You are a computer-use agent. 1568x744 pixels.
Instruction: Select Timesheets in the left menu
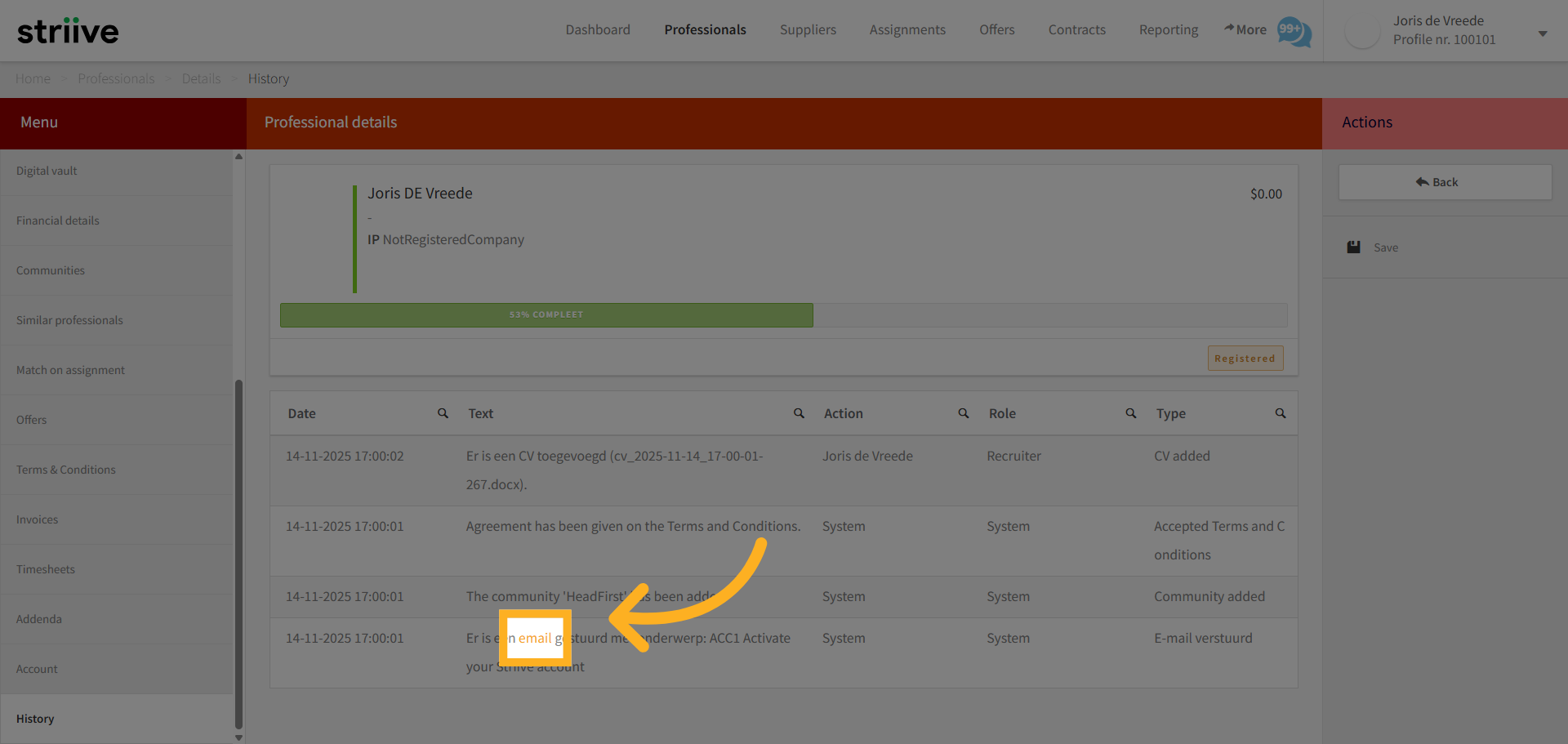pyautogui.click(x=45, y=569)
